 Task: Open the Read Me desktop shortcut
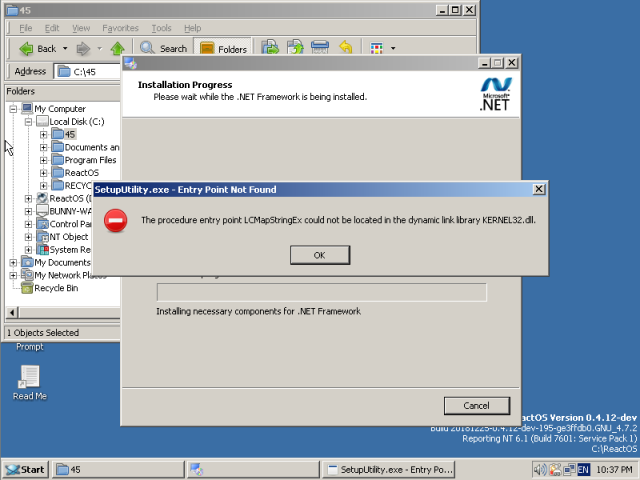pos(29,382)
